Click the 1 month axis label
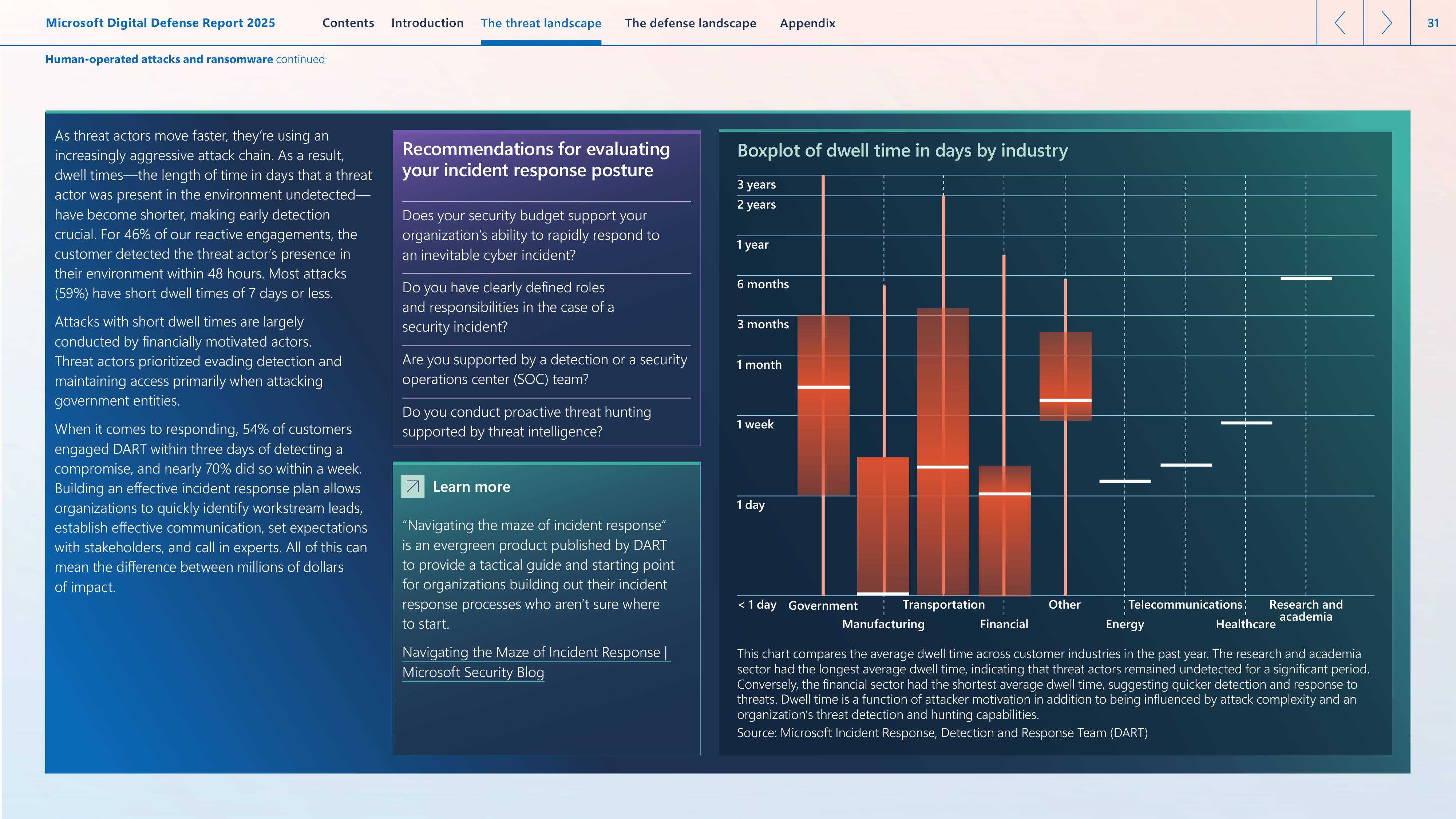The image size is (1456, 819). (x=759, y=365)
